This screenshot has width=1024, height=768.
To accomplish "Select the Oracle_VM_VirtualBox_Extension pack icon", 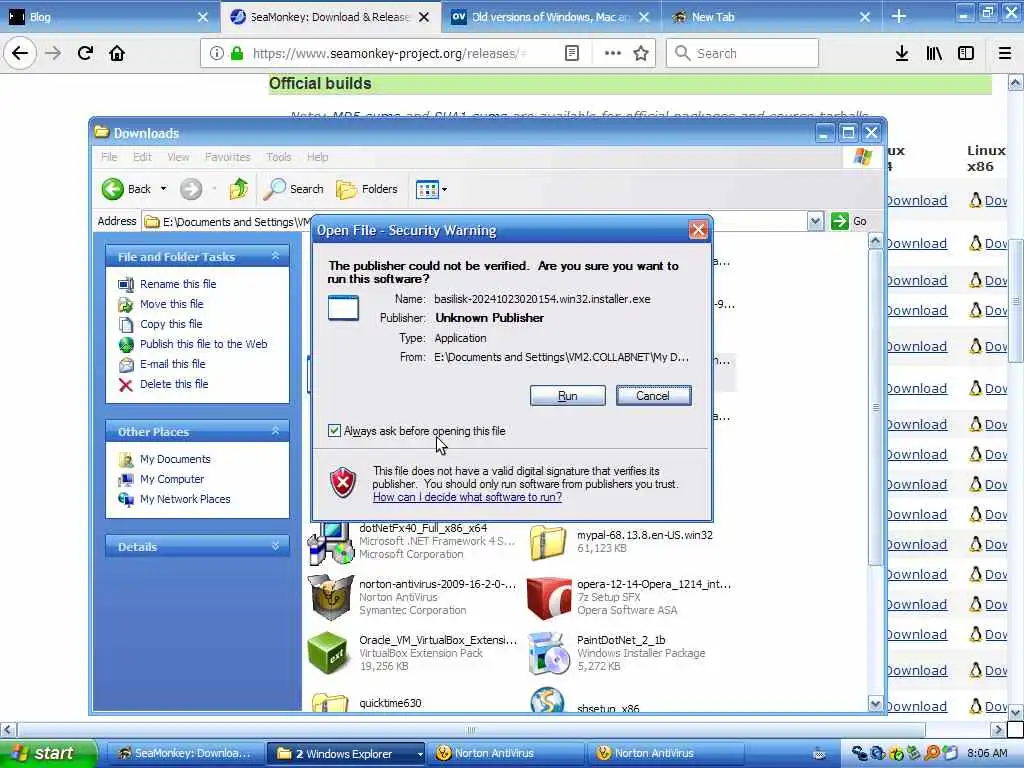I will click(x=328, y=652).
